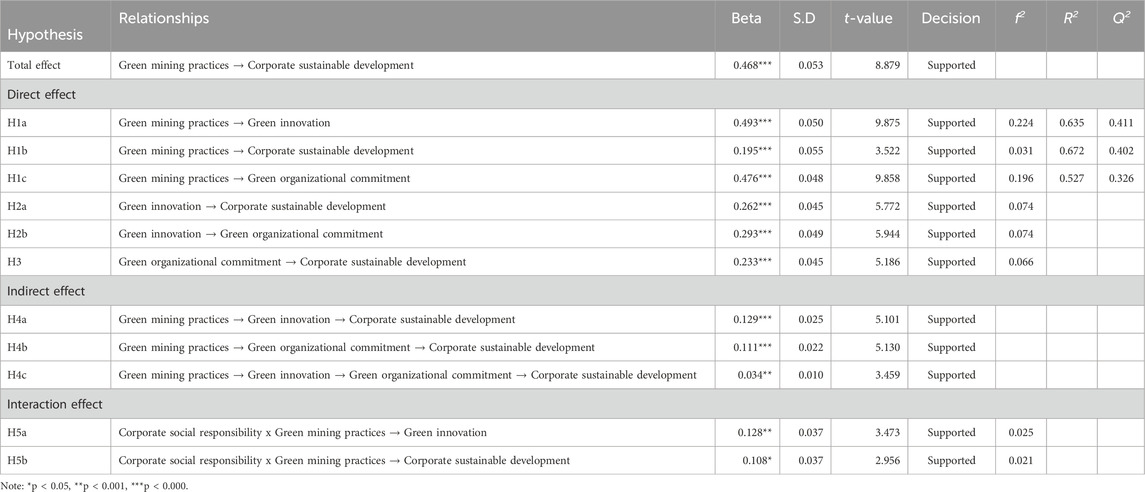Click the H2b hypothesis cell
This screenshot has width=1145, height=492.
17,234
